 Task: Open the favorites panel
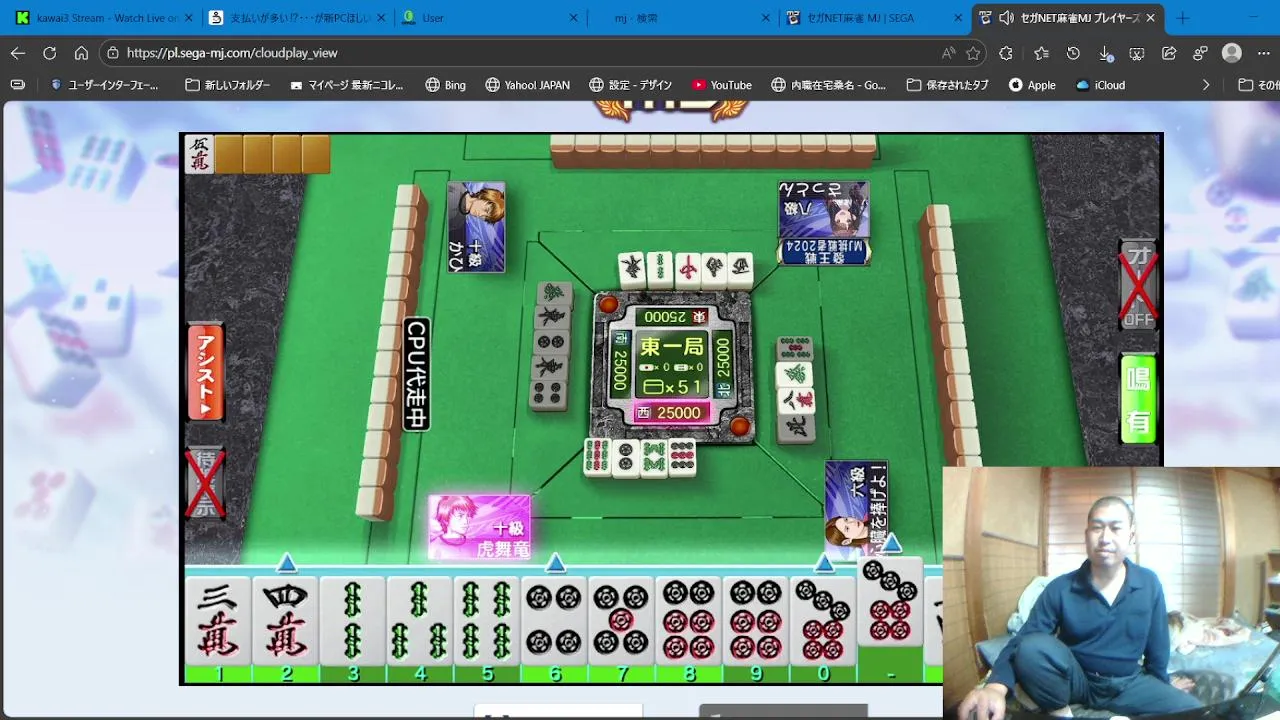pos(1041,53)
